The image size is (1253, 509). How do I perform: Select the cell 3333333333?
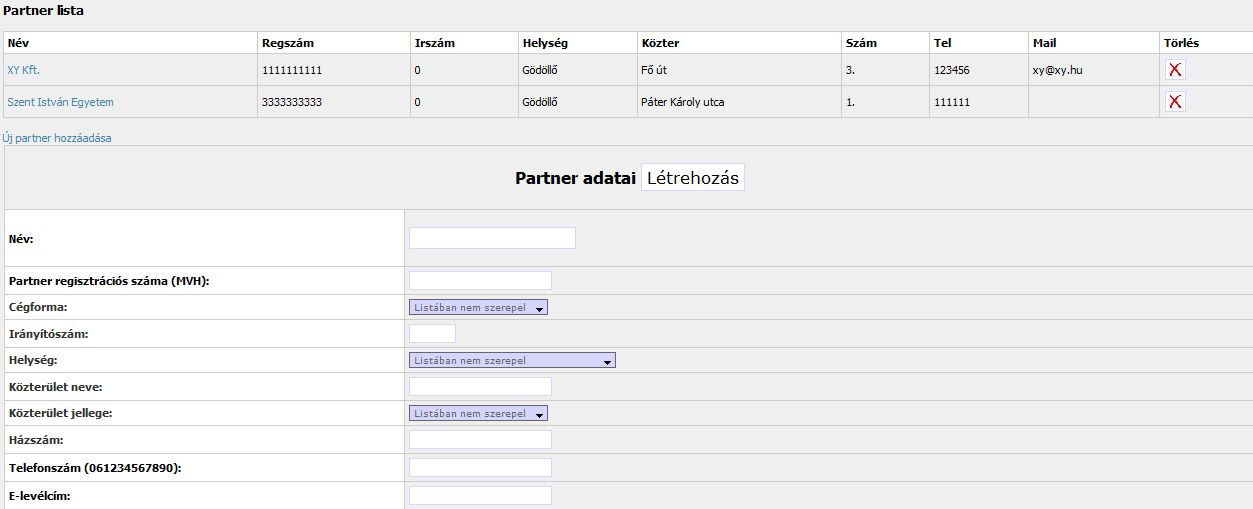pos(334,102)
